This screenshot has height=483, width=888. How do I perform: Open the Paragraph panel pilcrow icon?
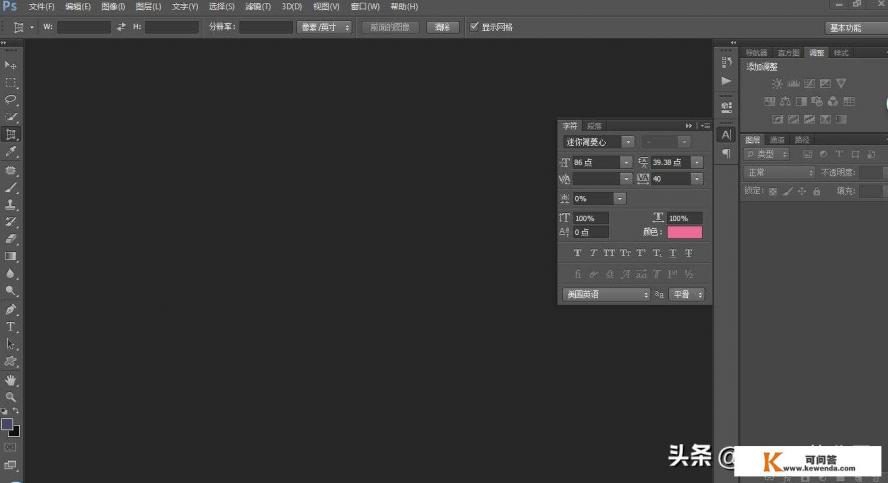tap(726, 153)
